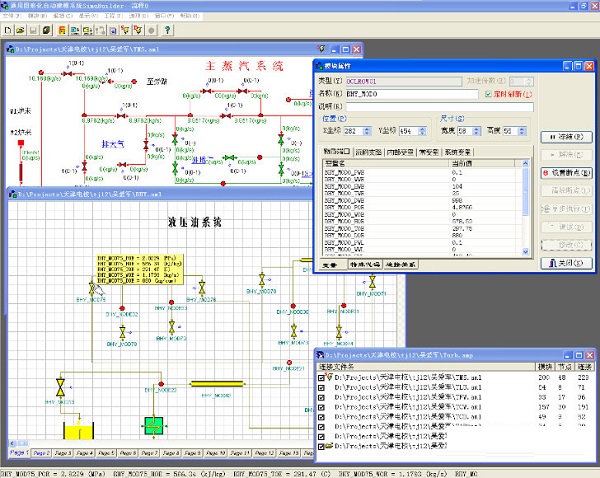Select the Page 12 sheet tab
The width and height of the screenshot is (600, 478).
click(264, 453)
